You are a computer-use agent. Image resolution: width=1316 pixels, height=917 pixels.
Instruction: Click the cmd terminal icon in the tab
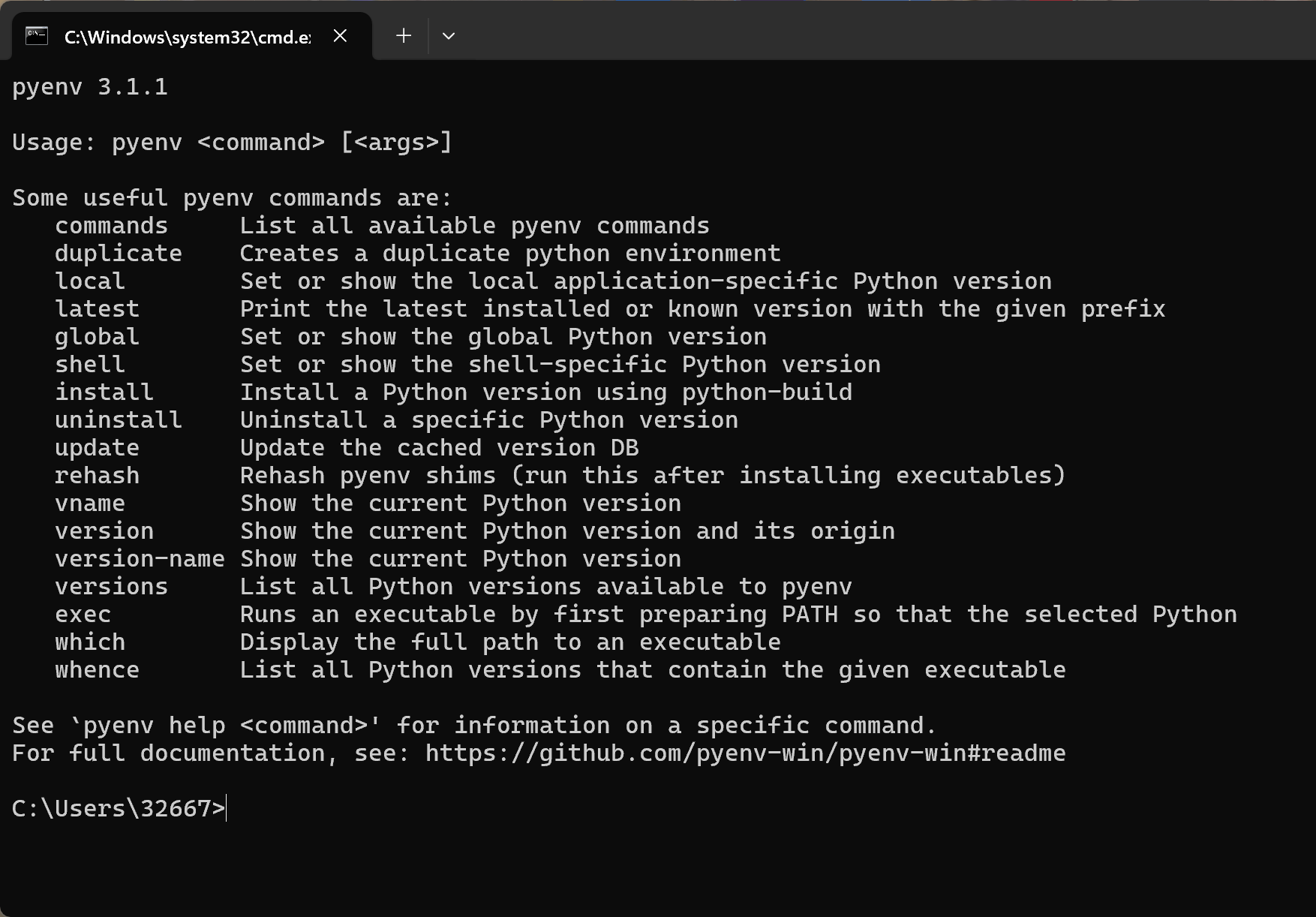tap(37, 36)
